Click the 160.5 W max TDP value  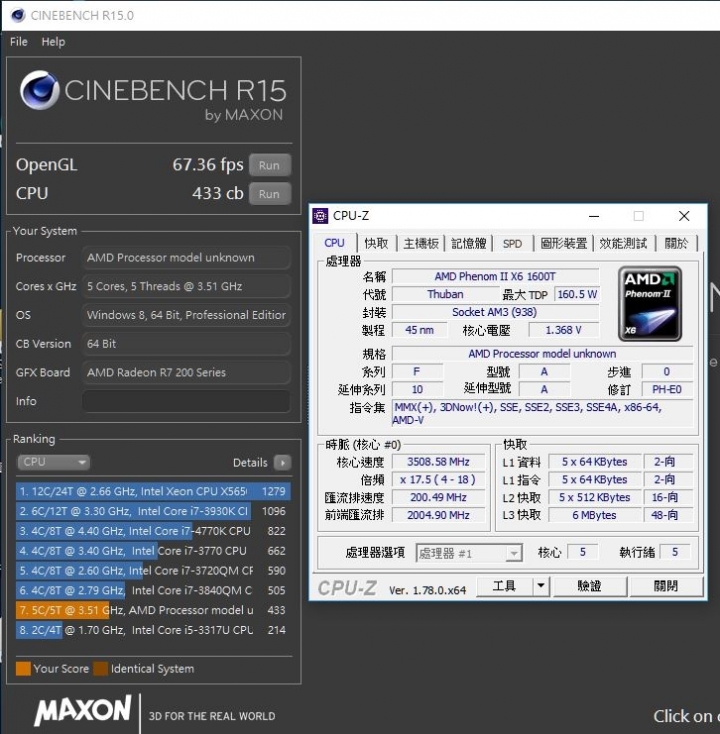[577, 294]
